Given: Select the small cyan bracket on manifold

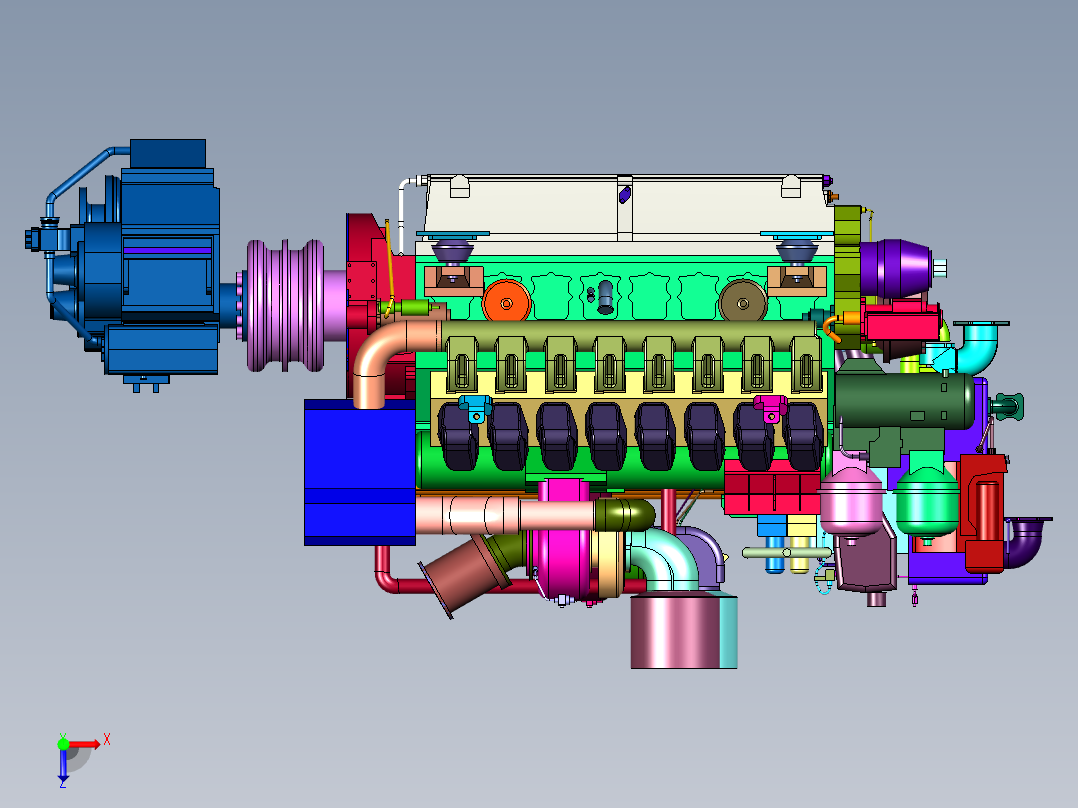Looking at the screenshot, I should click(x=474, y=407).
